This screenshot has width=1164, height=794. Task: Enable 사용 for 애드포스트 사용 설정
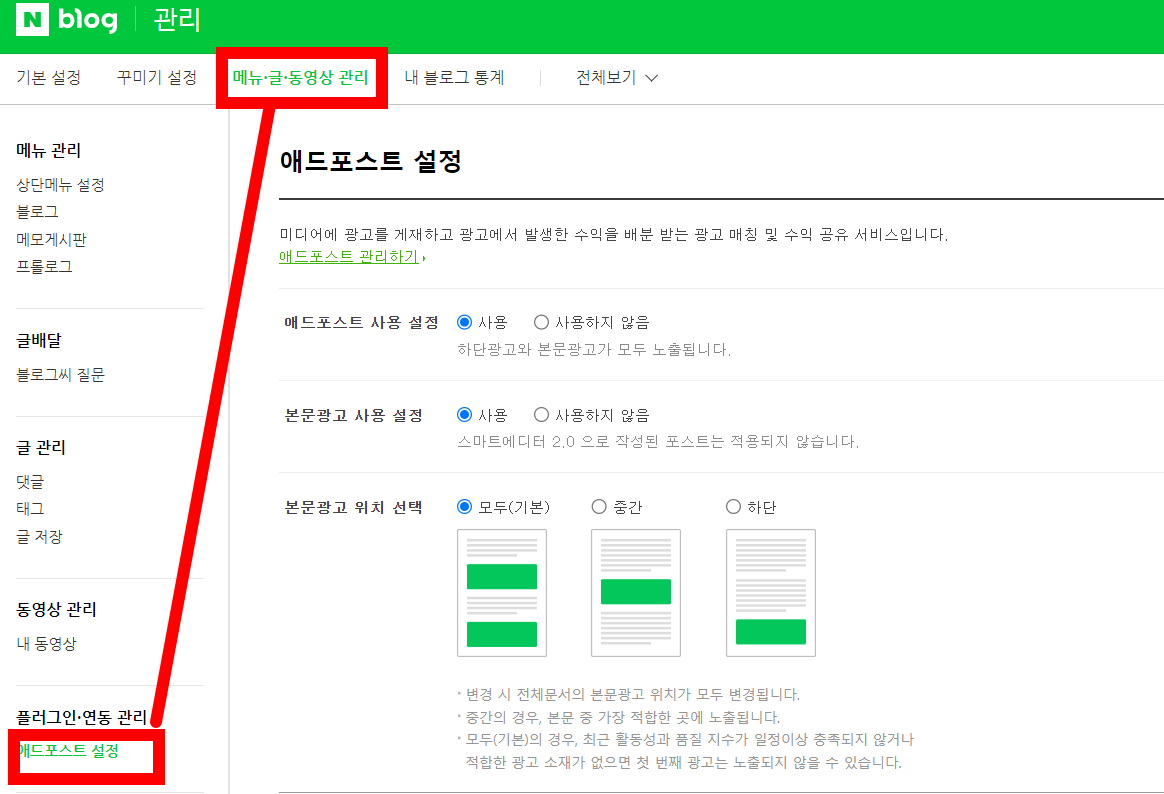click(x=462, y=322)
